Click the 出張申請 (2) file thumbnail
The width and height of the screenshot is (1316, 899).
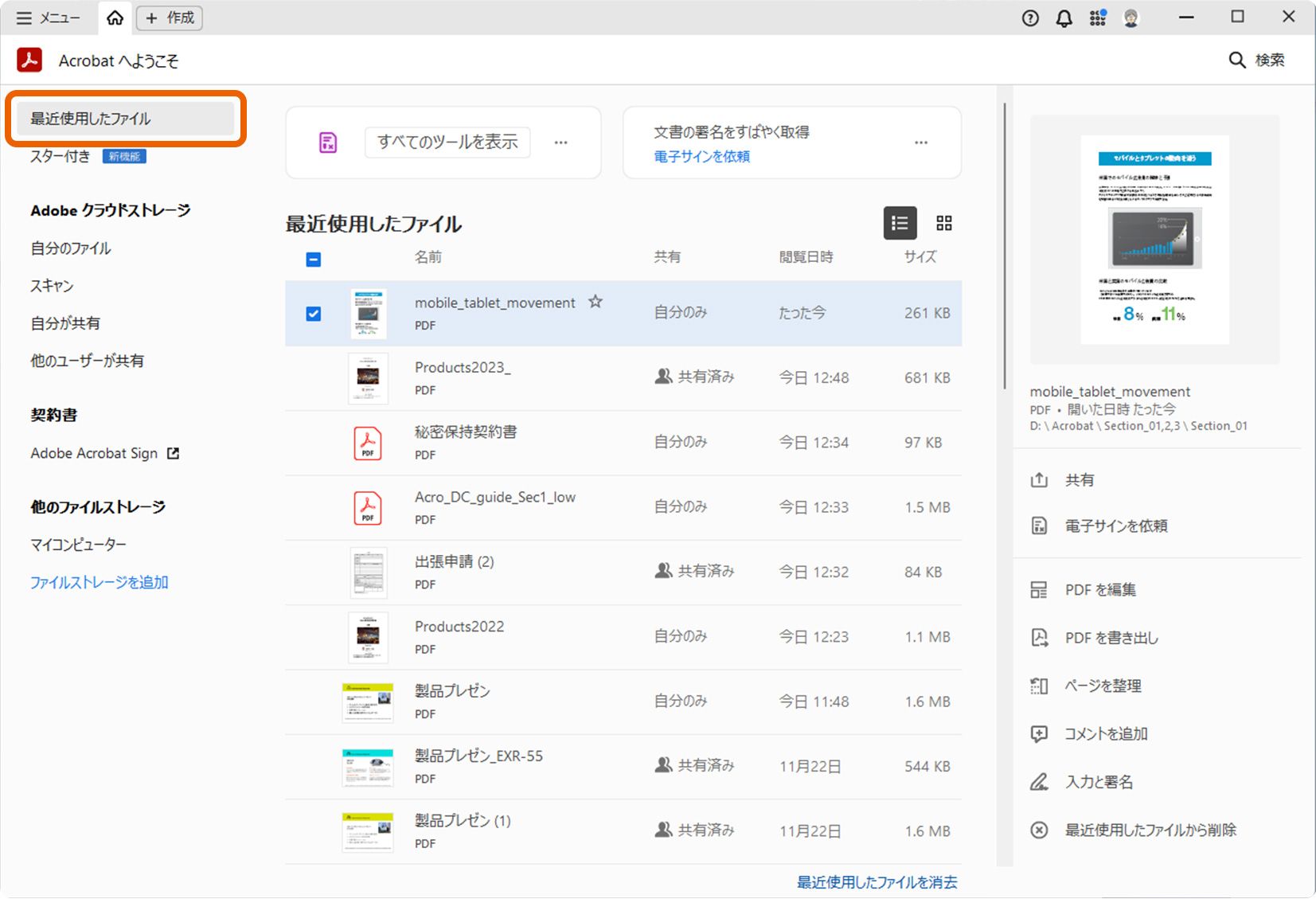click(368, 573)
